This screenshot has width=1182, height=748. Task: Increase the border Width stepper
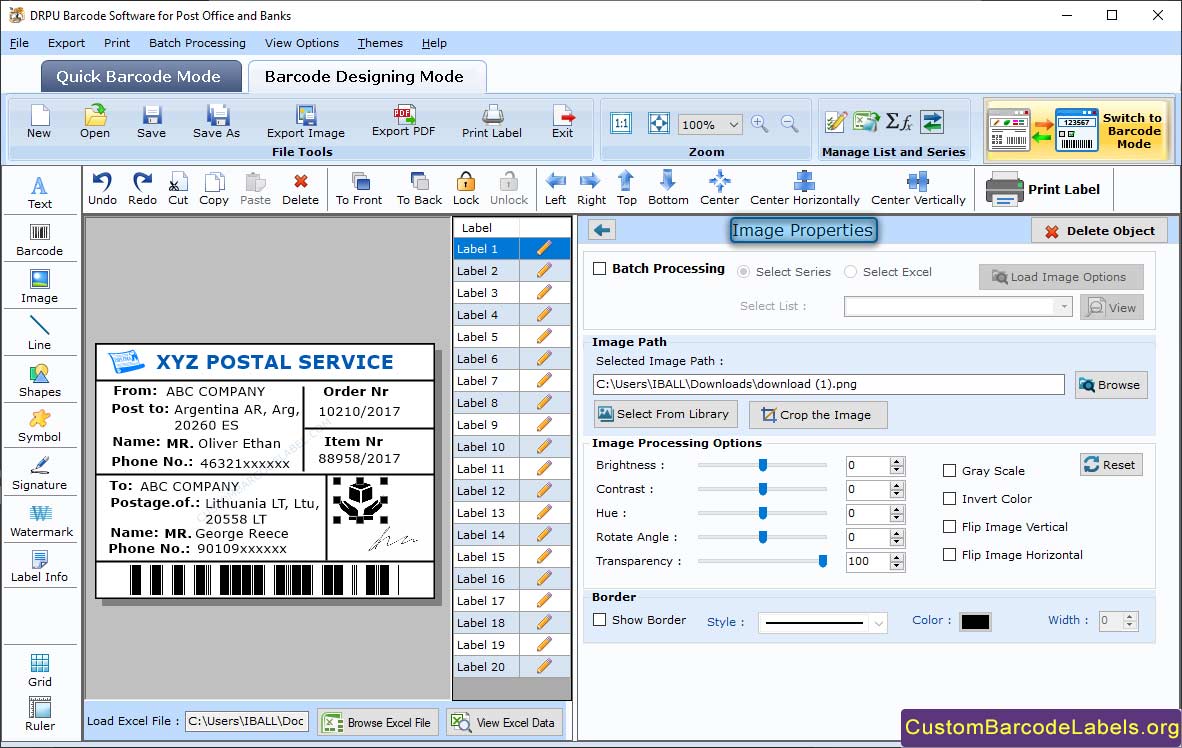1129,617
